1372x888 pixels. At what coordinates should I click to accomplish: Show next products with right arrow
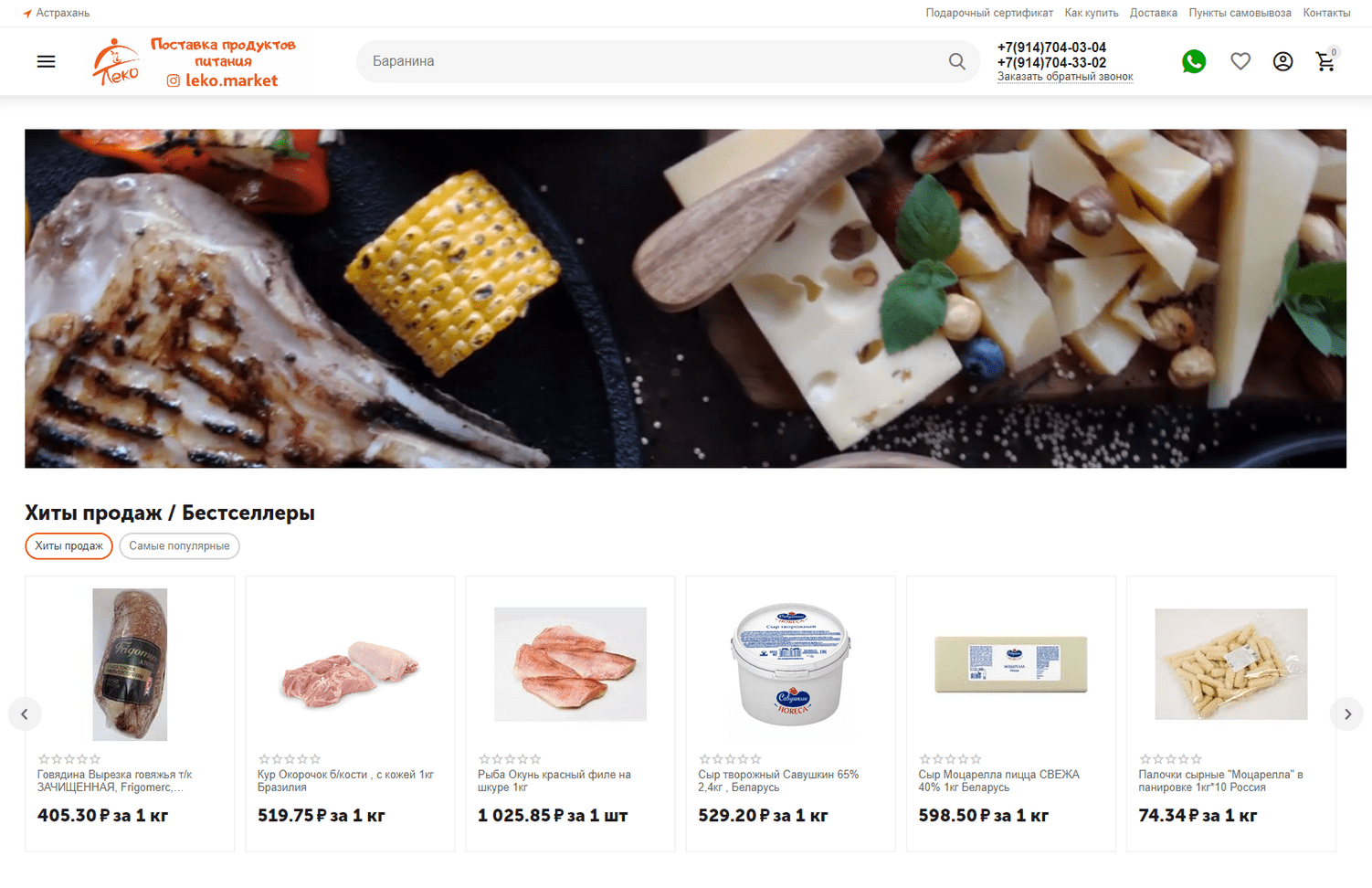(1346, 714)
